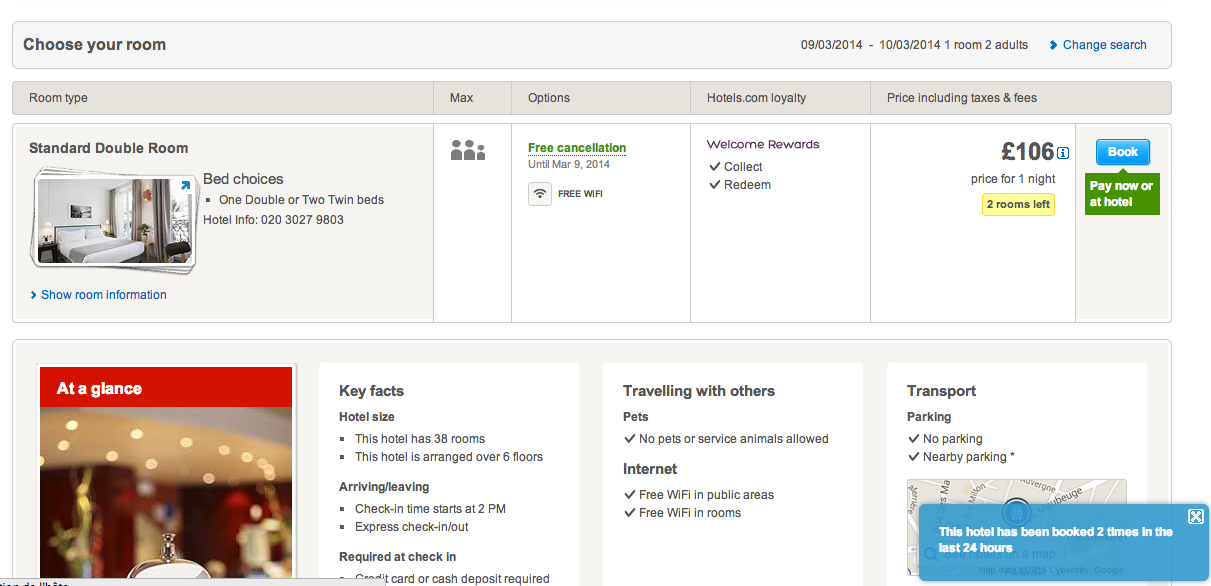
Task: Click the FREE WIFI label
Action: click(580, 194)
